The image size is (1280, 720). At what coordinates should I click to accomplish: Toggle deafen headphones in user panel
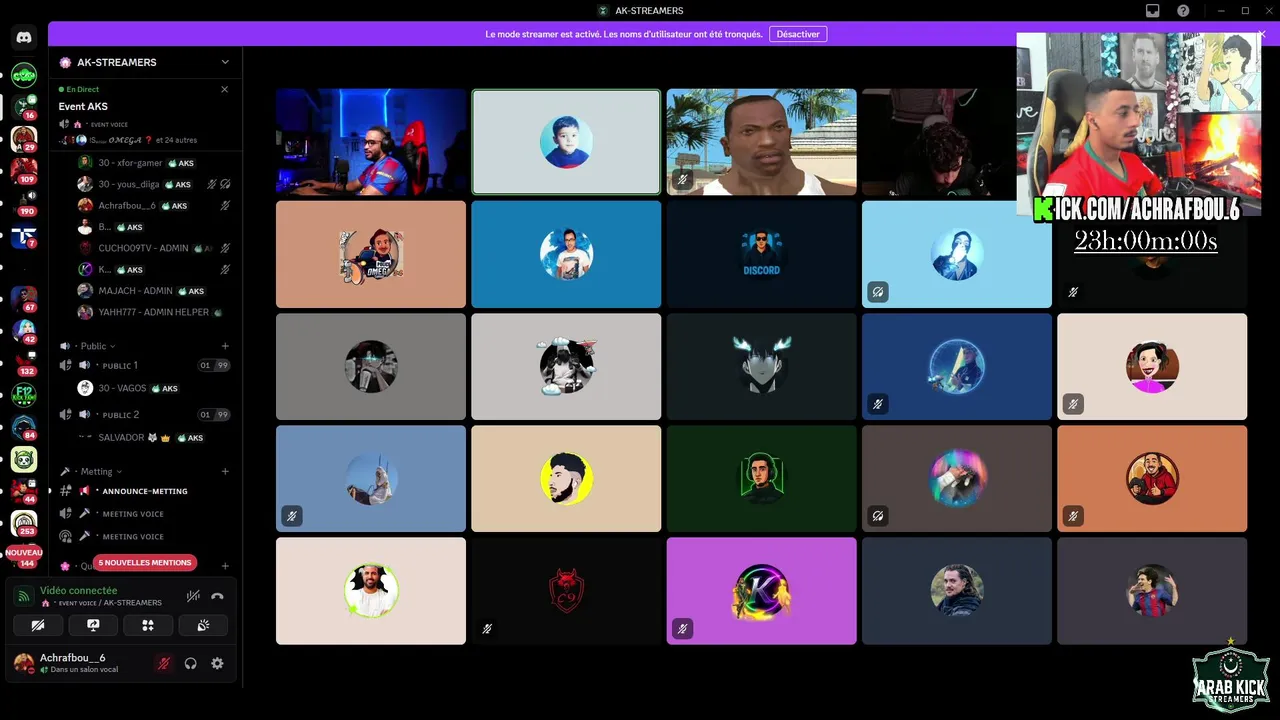point(191,663)
